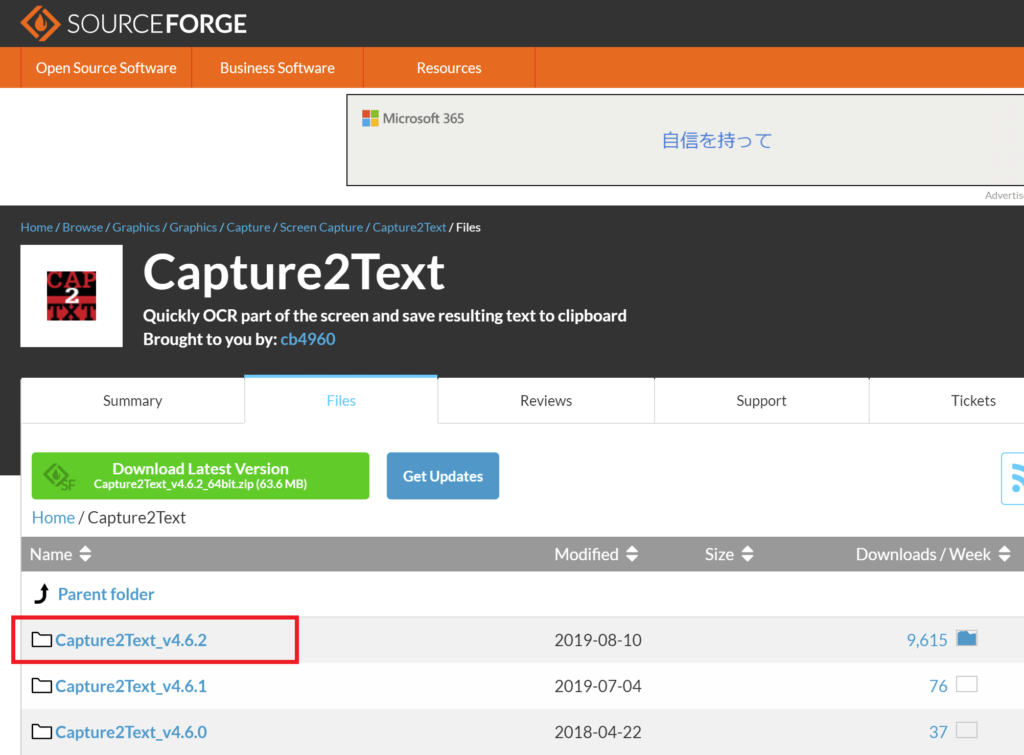Click the 76 downloads count
This screenshot has width=1024, height=755.
(x=938, y=686)
